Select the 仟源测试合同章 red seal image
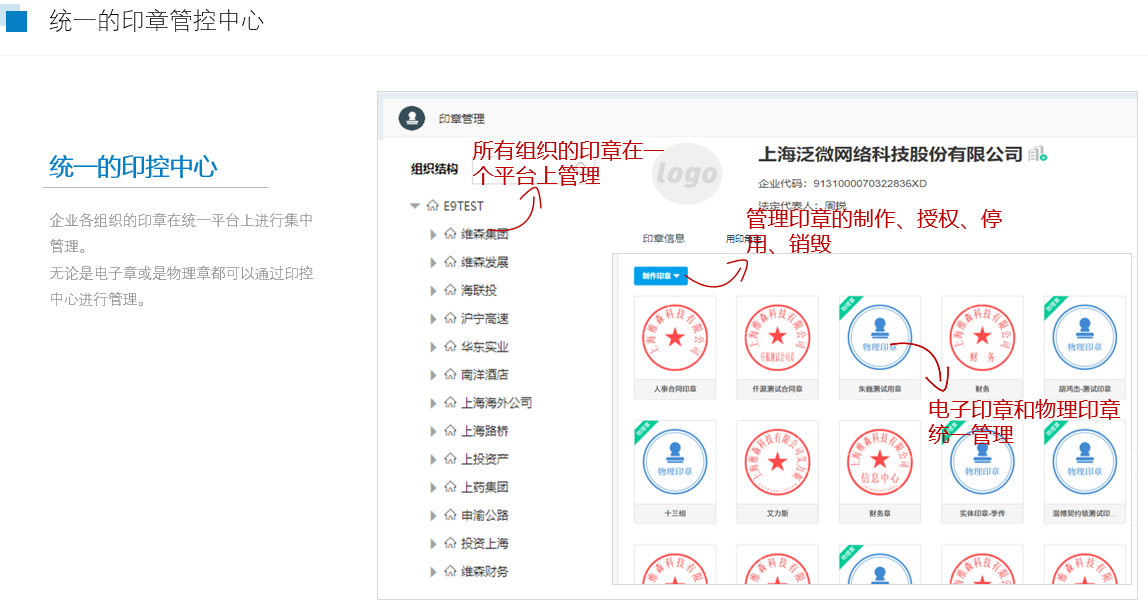 (778, 337)
